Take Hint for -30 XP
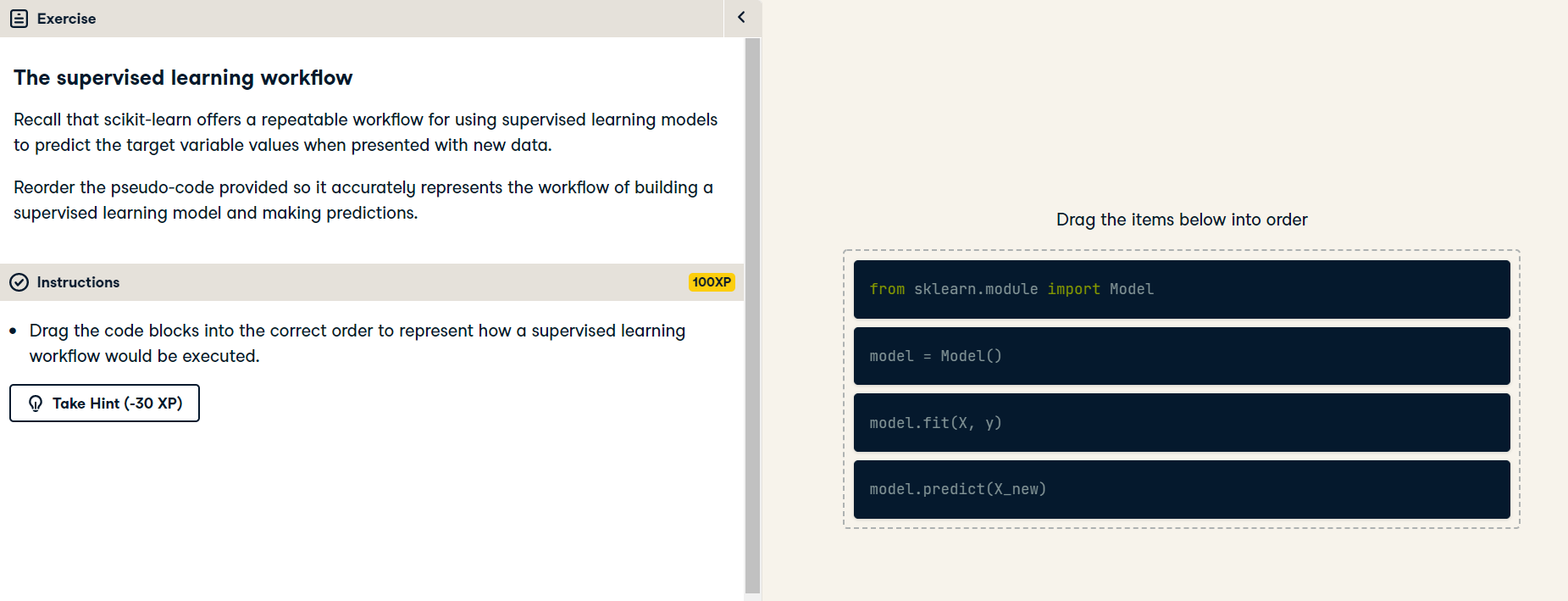 pos(104,403)
